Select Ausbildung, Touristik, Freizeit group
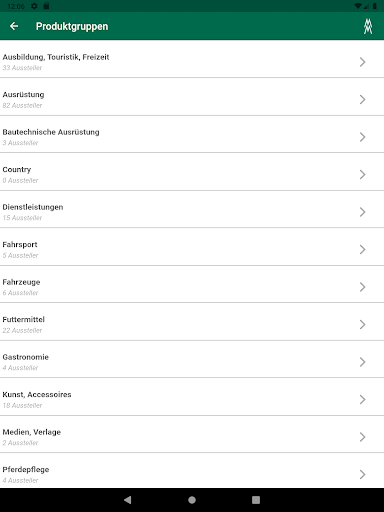The height and width of the screenshot is (512, 384). point(192,59)
